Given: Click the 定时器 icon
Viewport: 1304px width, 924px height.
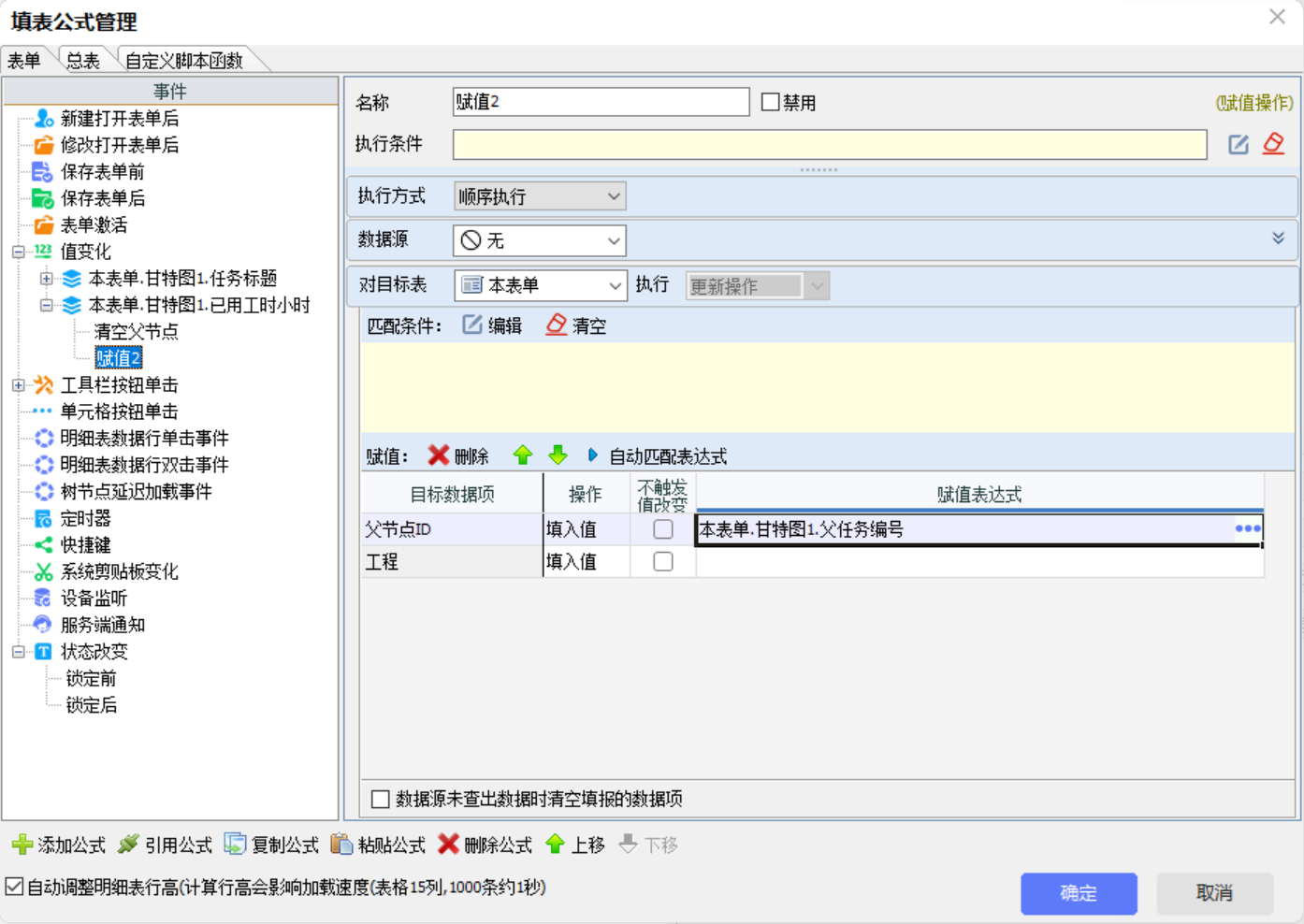Looking at the screenshot, I should point(43,518).
